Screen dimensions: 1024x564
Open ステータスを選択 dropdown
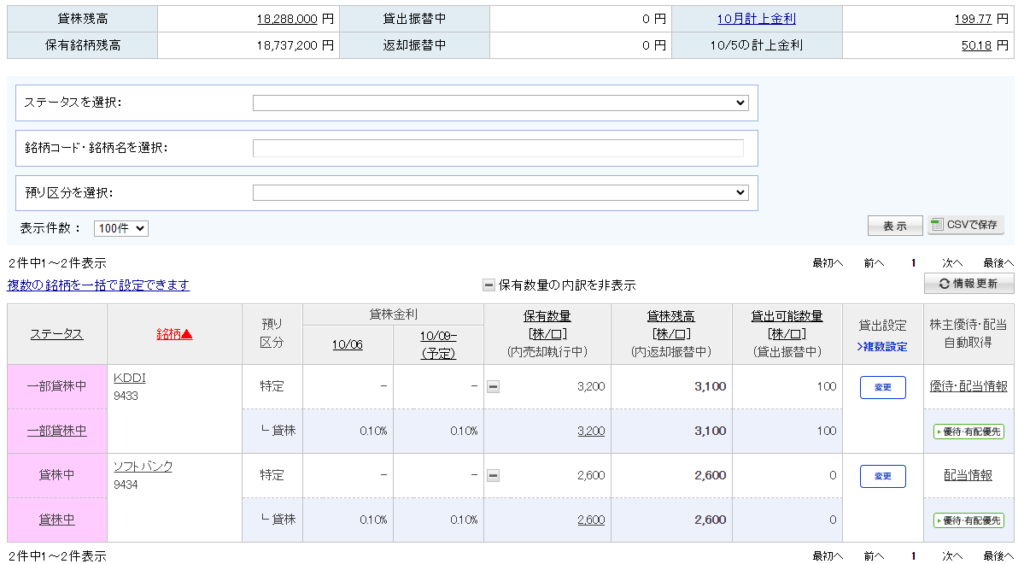point(500,102)
